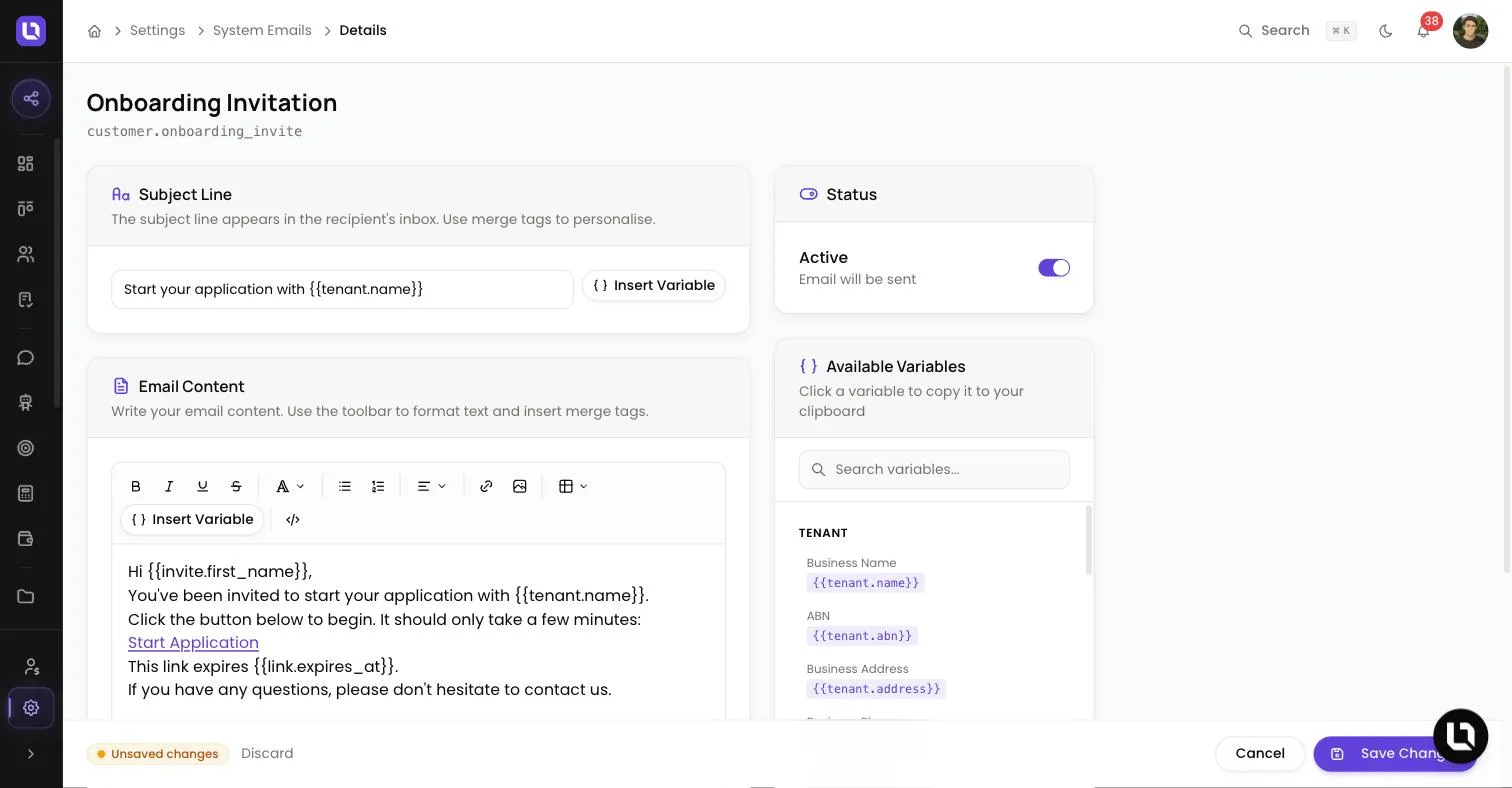The width and height of the screenshot is (1512, 788).
Task: Discard the unsaved changes
Action: tap(267, 754)
